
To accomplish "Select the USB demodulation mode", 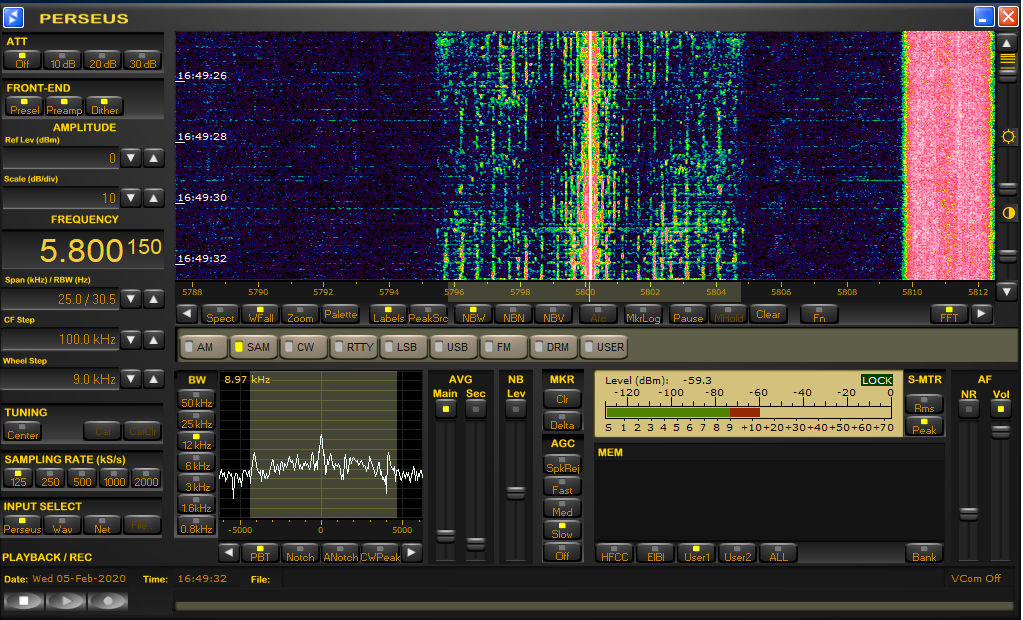I will (x=452, y=347).
